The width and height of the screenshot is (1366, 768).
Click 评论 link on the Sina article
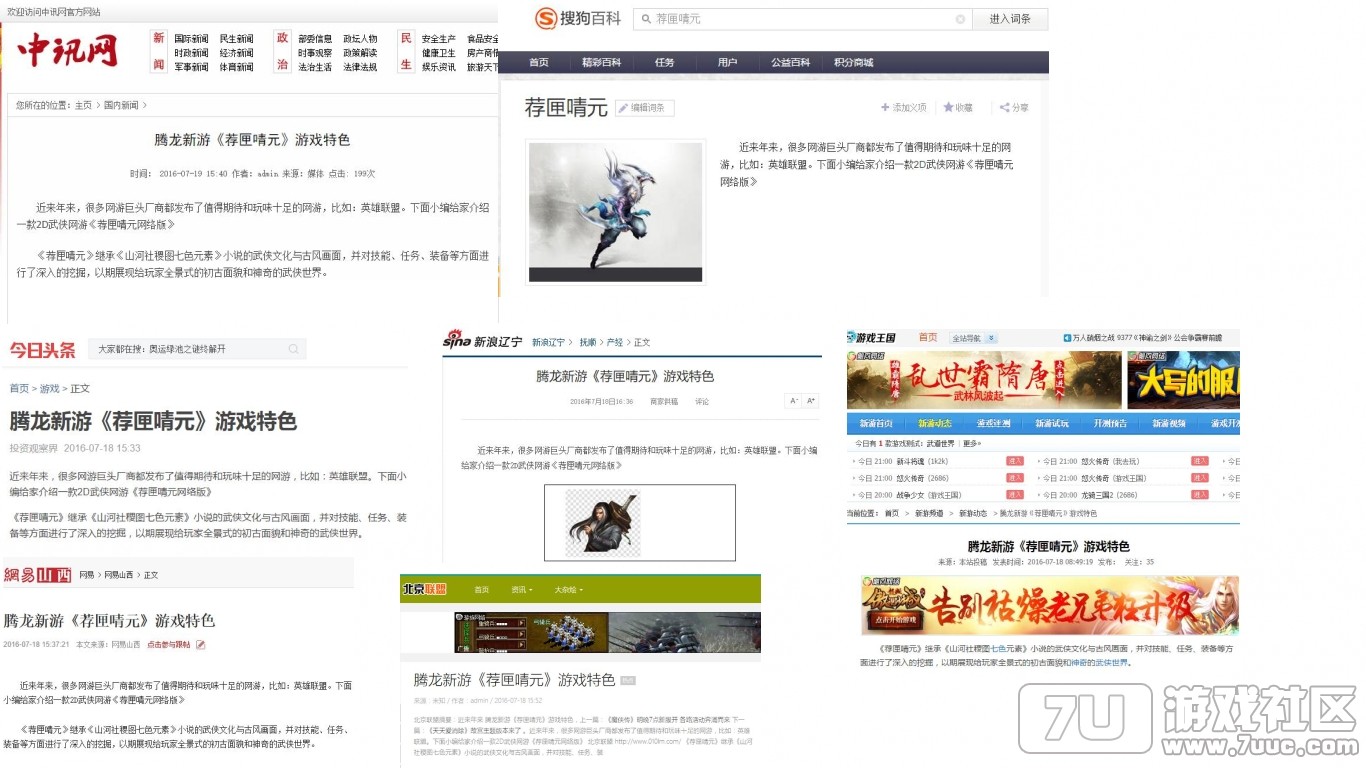point(702,401)
